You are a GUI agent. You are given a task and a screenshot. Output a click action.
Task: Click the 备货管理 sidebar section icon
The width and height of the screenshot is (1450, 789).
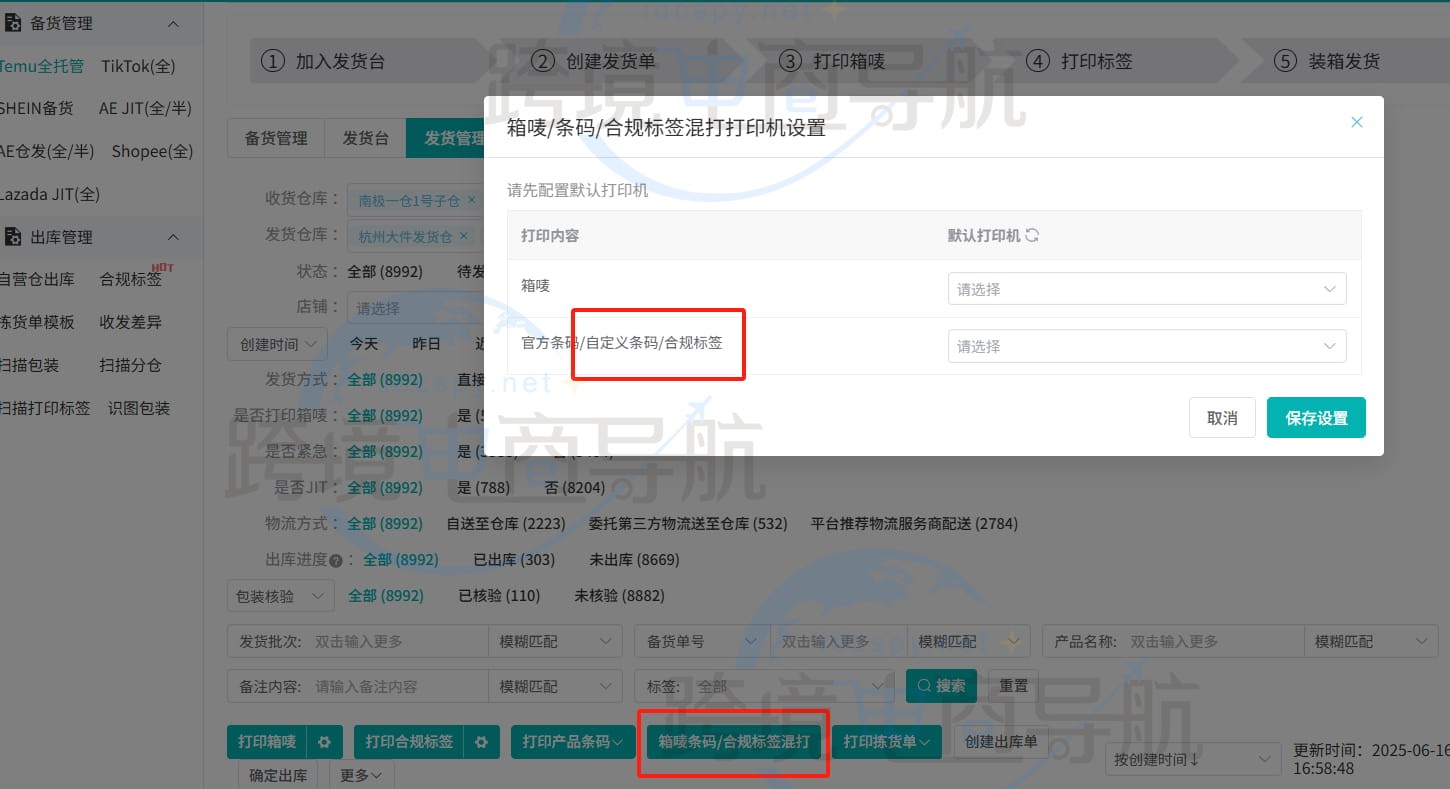(x=14, y=22)
